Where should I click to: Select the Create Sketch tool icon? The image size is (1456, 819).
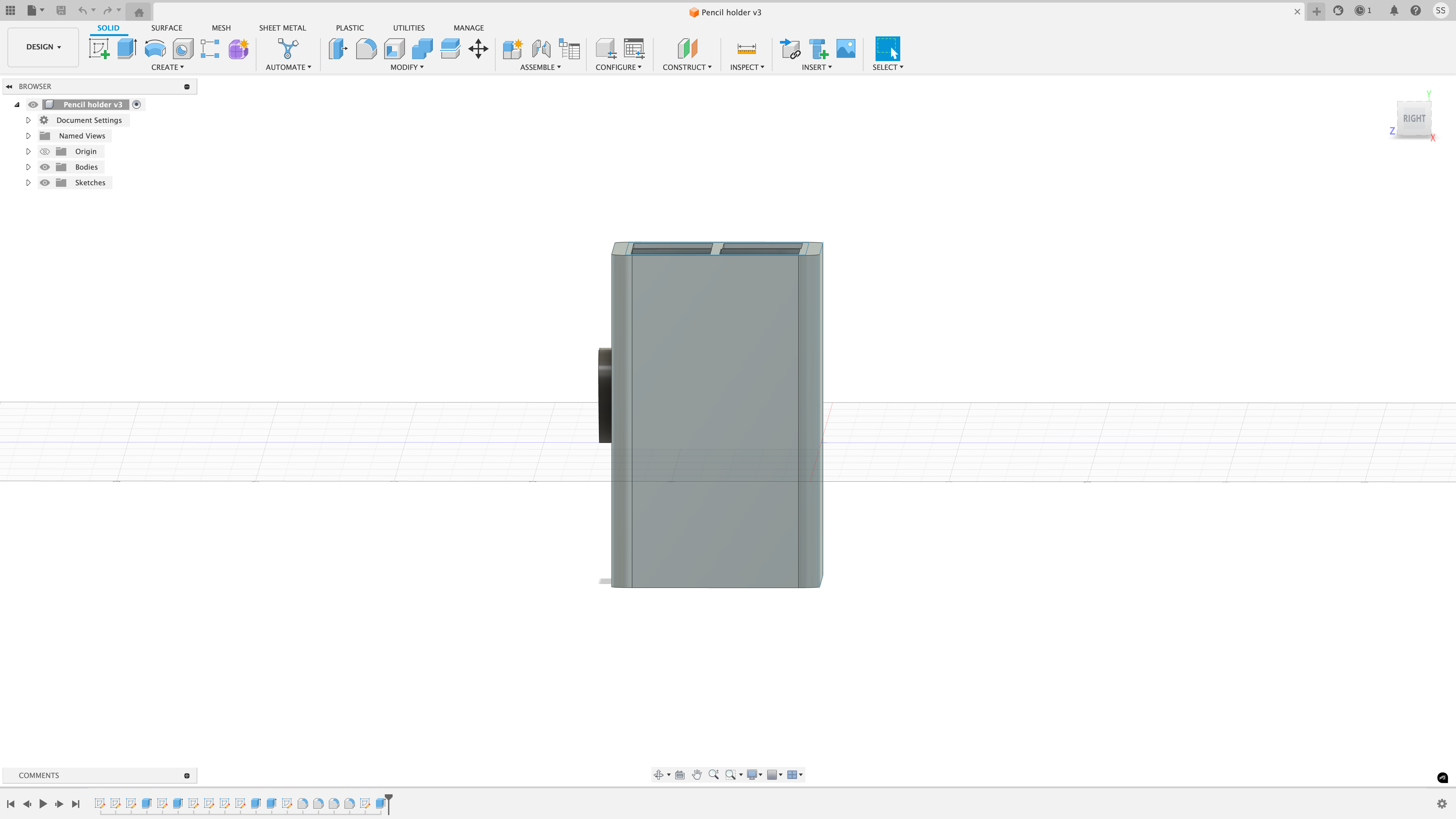point(99,49)
